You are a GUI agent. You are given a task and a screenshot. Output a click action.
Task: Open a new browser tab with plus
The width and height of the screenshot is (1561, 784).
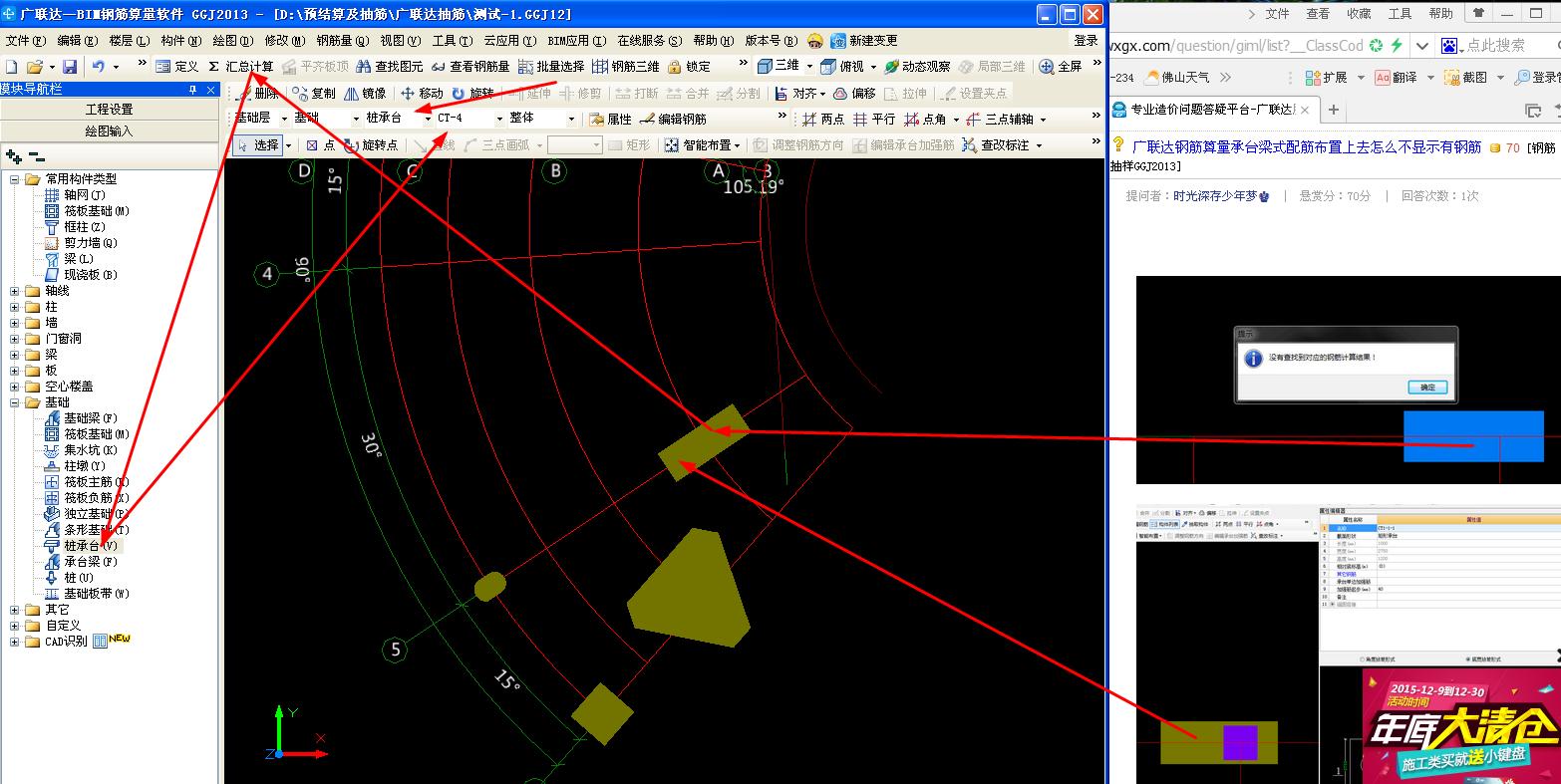[1334, 110]
